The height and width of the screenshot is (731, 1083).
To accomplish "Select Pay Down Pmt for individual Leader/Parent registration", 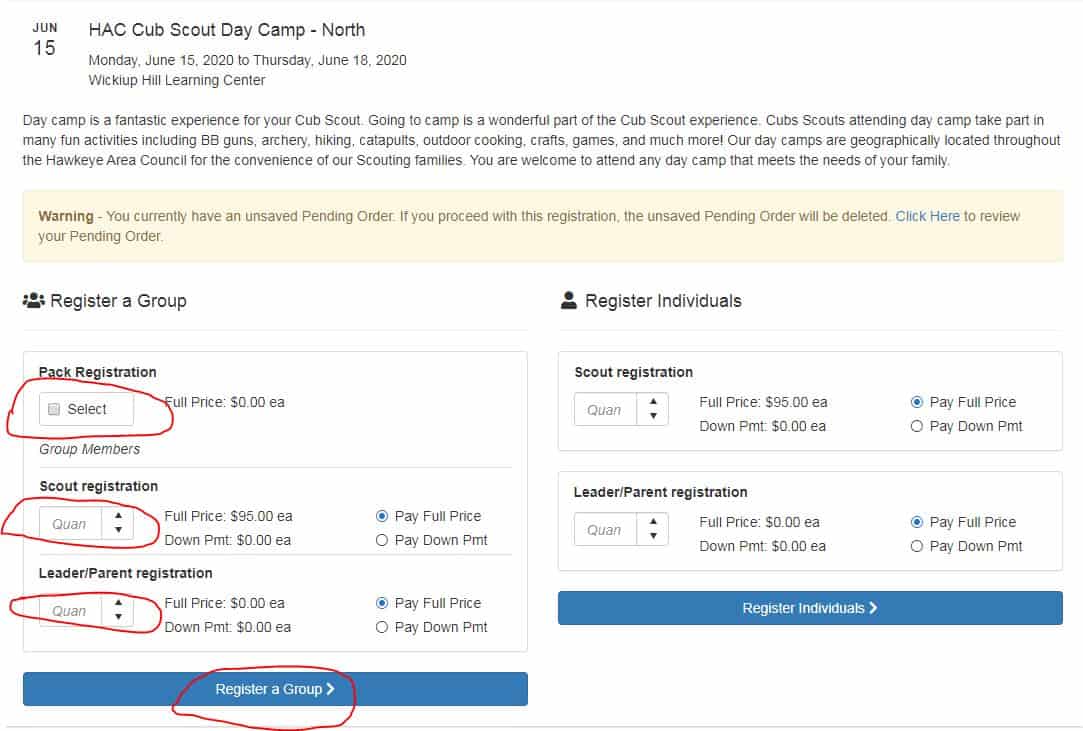I will [x=917, y=547].
